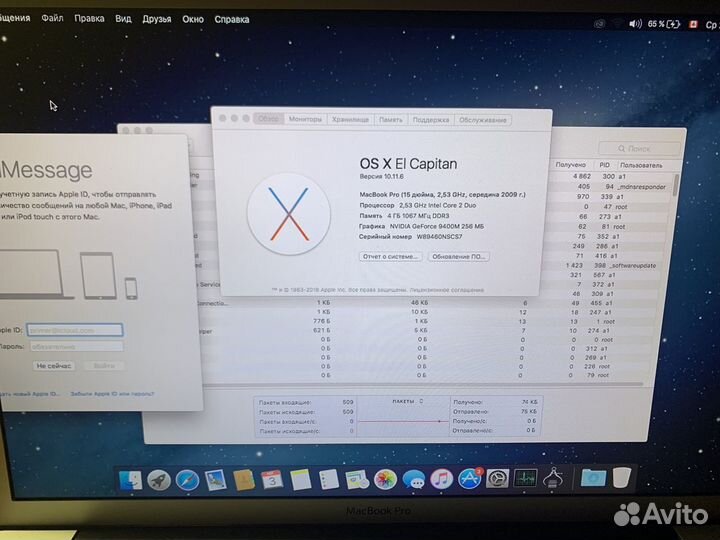Open Activity Monitor icon in Dock

coord(525,478)
